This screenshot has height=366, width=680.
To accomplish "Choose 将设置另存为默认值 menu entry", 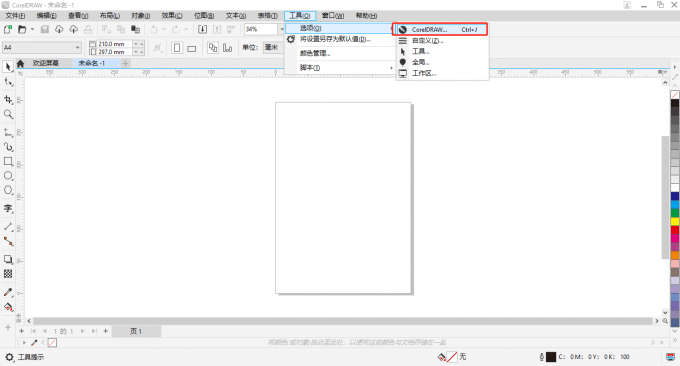I will (340, 39).
